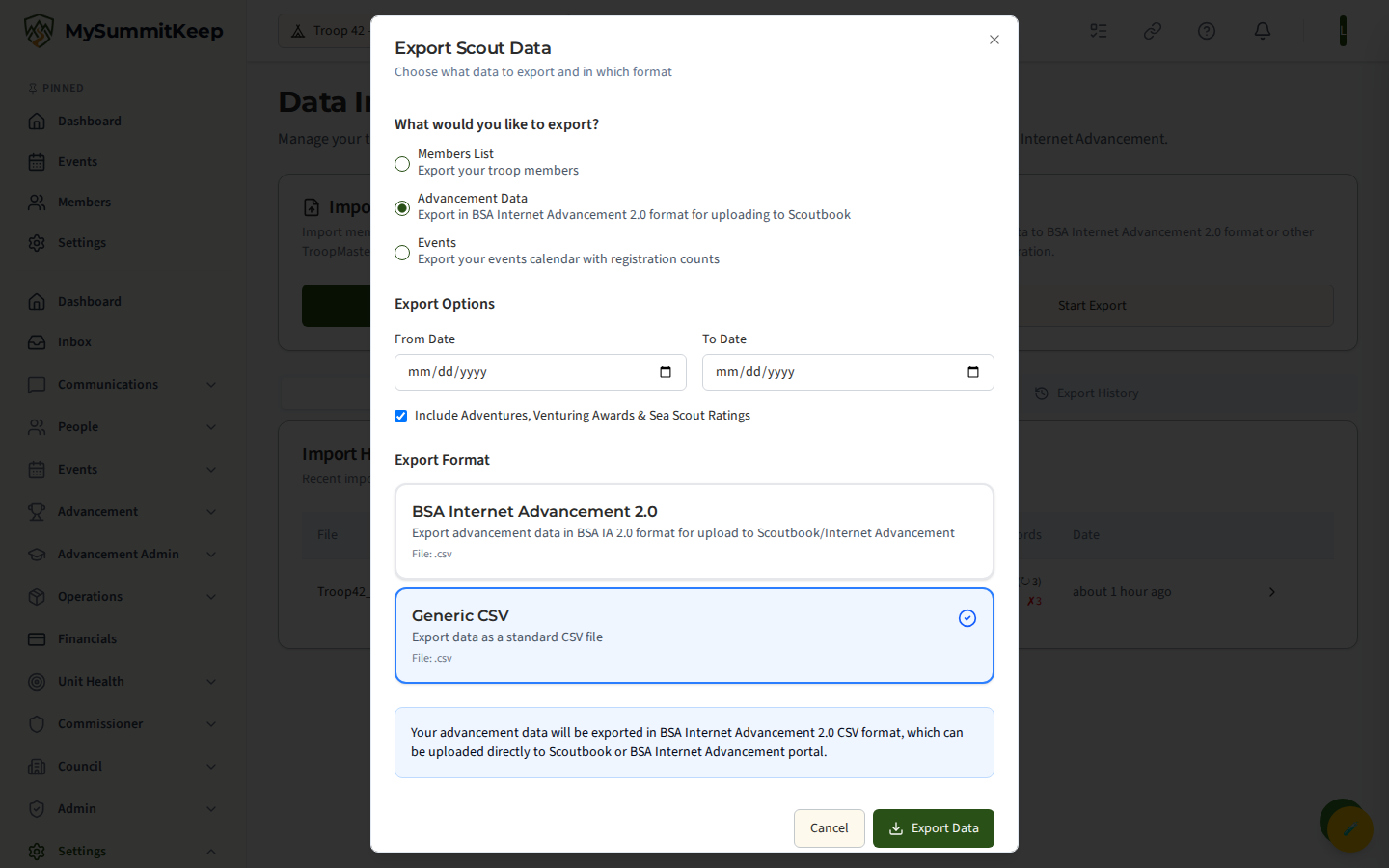Viewport: 1389px width, 868px height.
Task: Switch to the Export History tab
Action: [x=1087, y=393]
